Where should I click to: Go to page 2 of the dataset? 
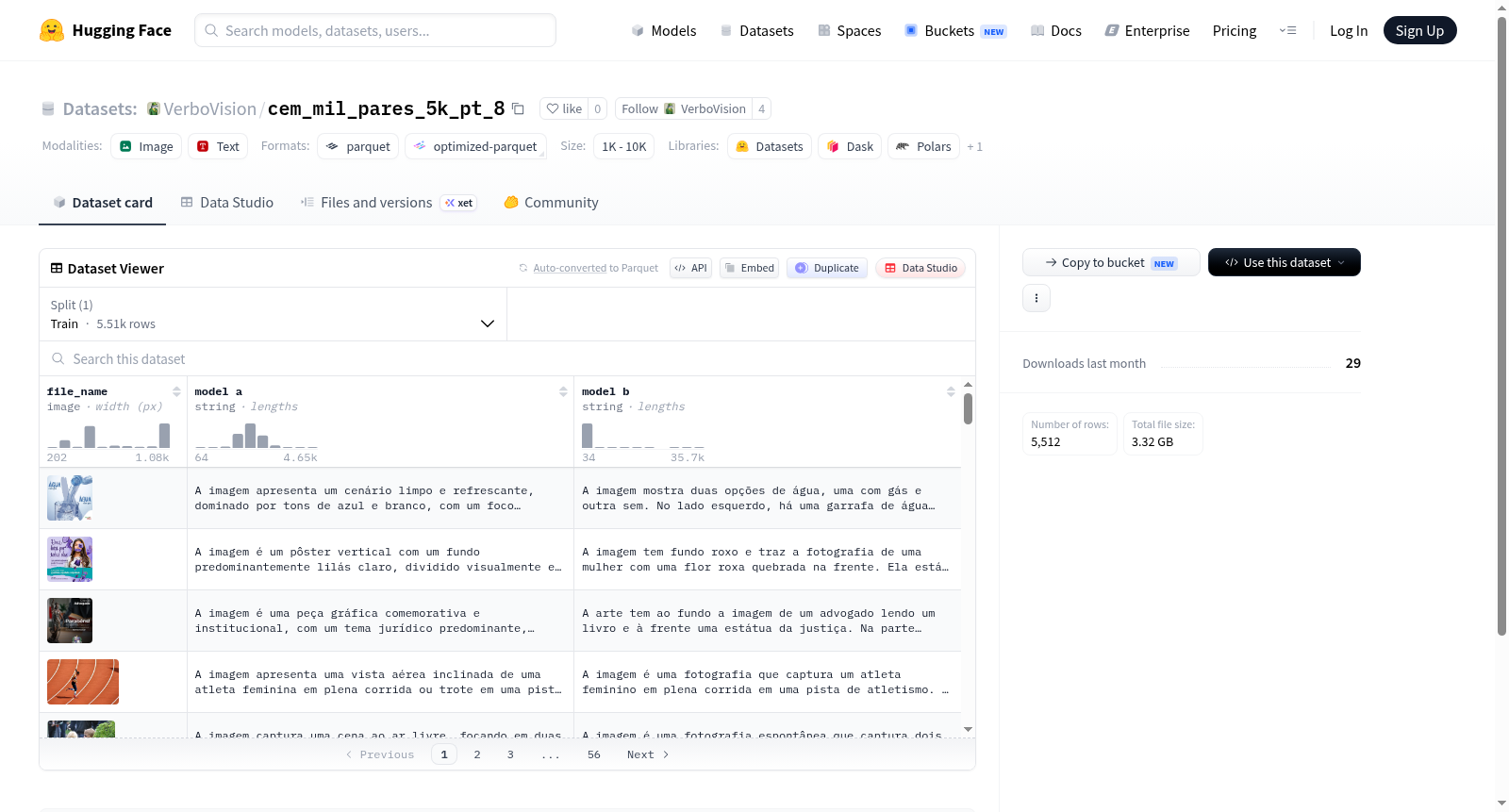pyautogui.click(x=477, y=754)
